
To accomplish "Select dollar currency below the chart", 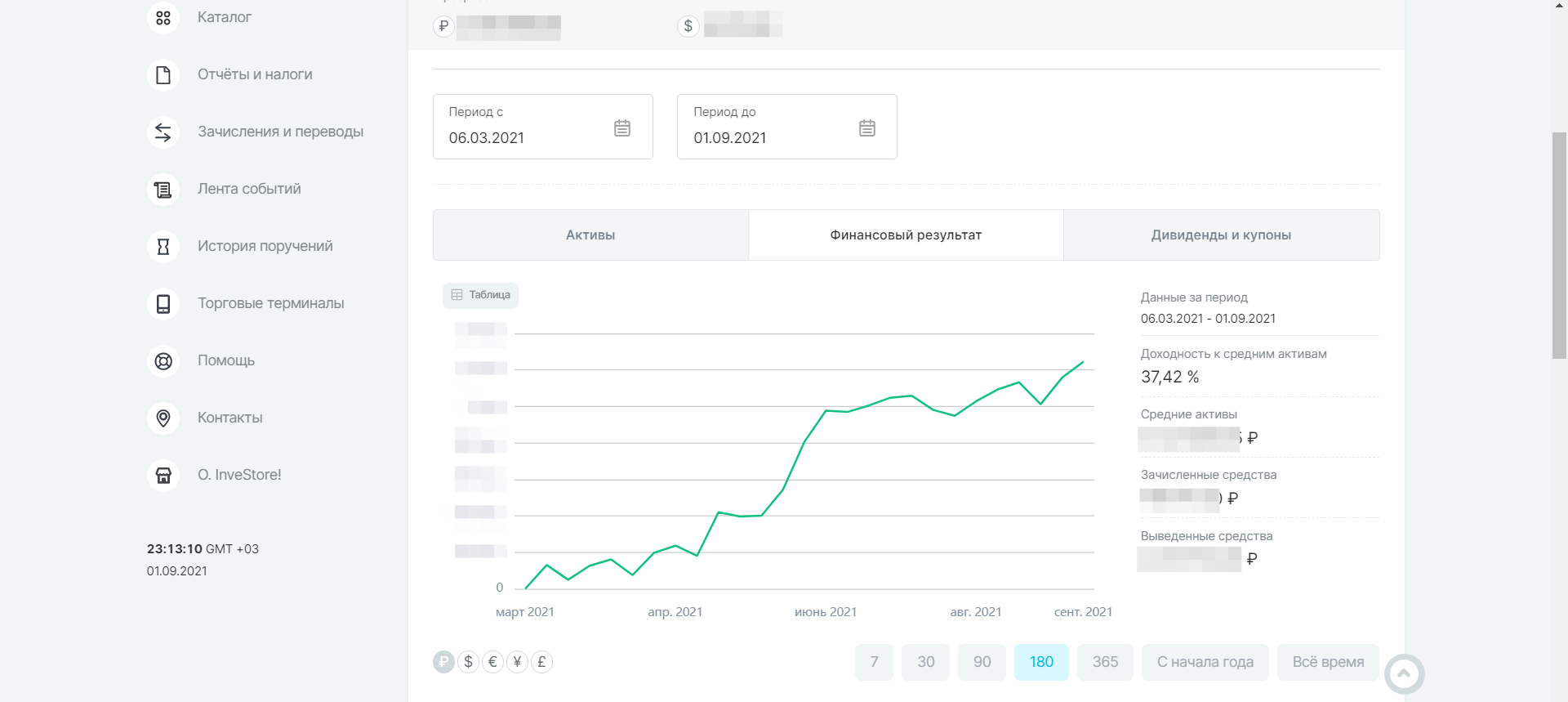I will [x=468, y=662].
